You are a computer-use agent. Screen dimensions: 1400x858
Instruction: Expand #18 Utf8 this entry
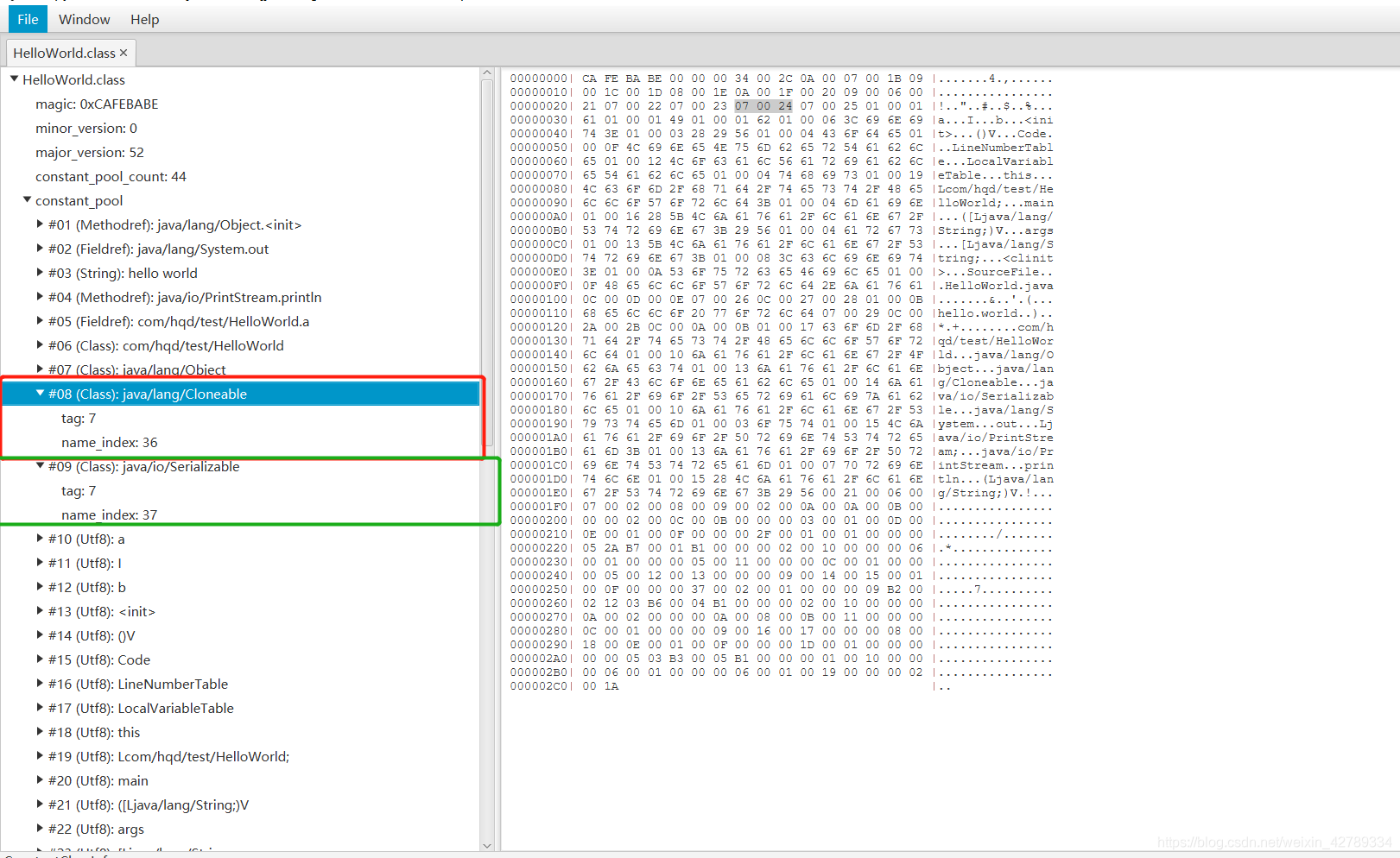point(40,731)
